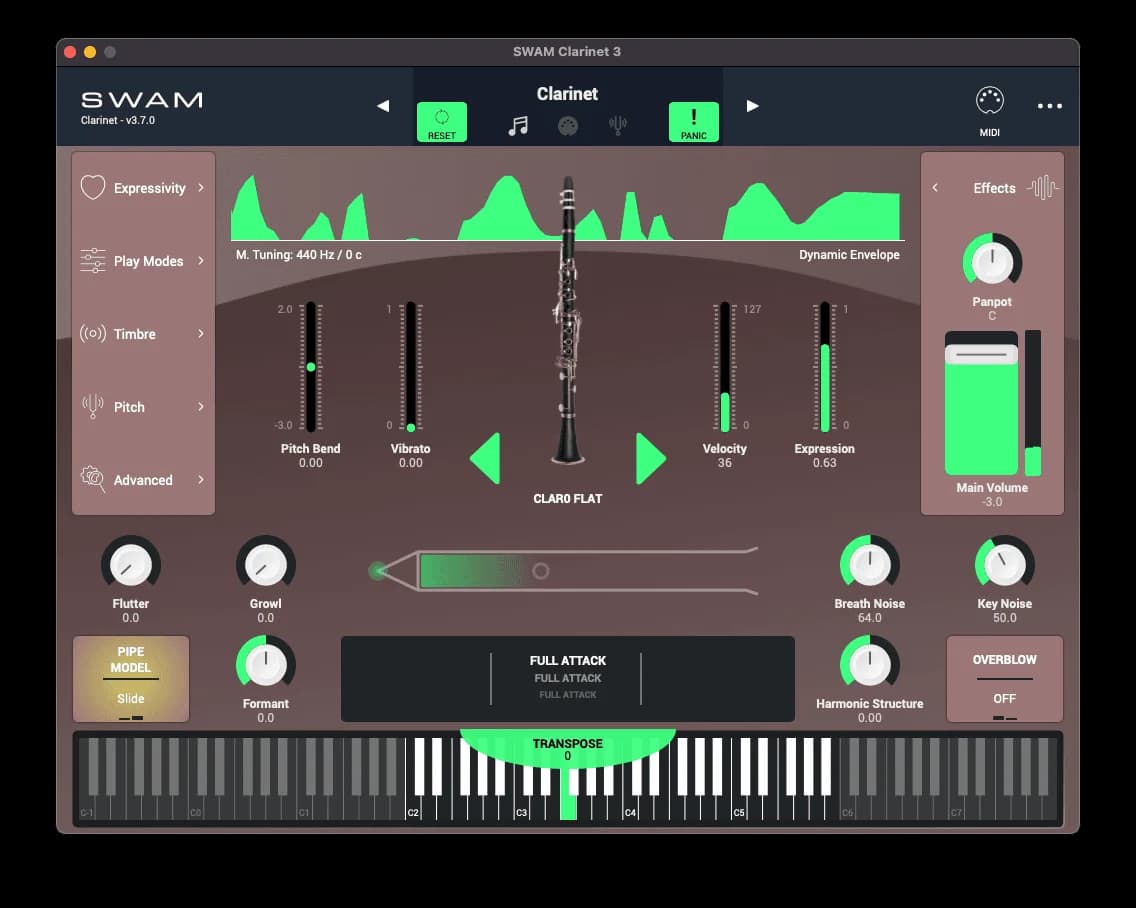Click the Main Volume fader handle
This screenshot has height=908, width=1136.
click(x=981, y=355)
